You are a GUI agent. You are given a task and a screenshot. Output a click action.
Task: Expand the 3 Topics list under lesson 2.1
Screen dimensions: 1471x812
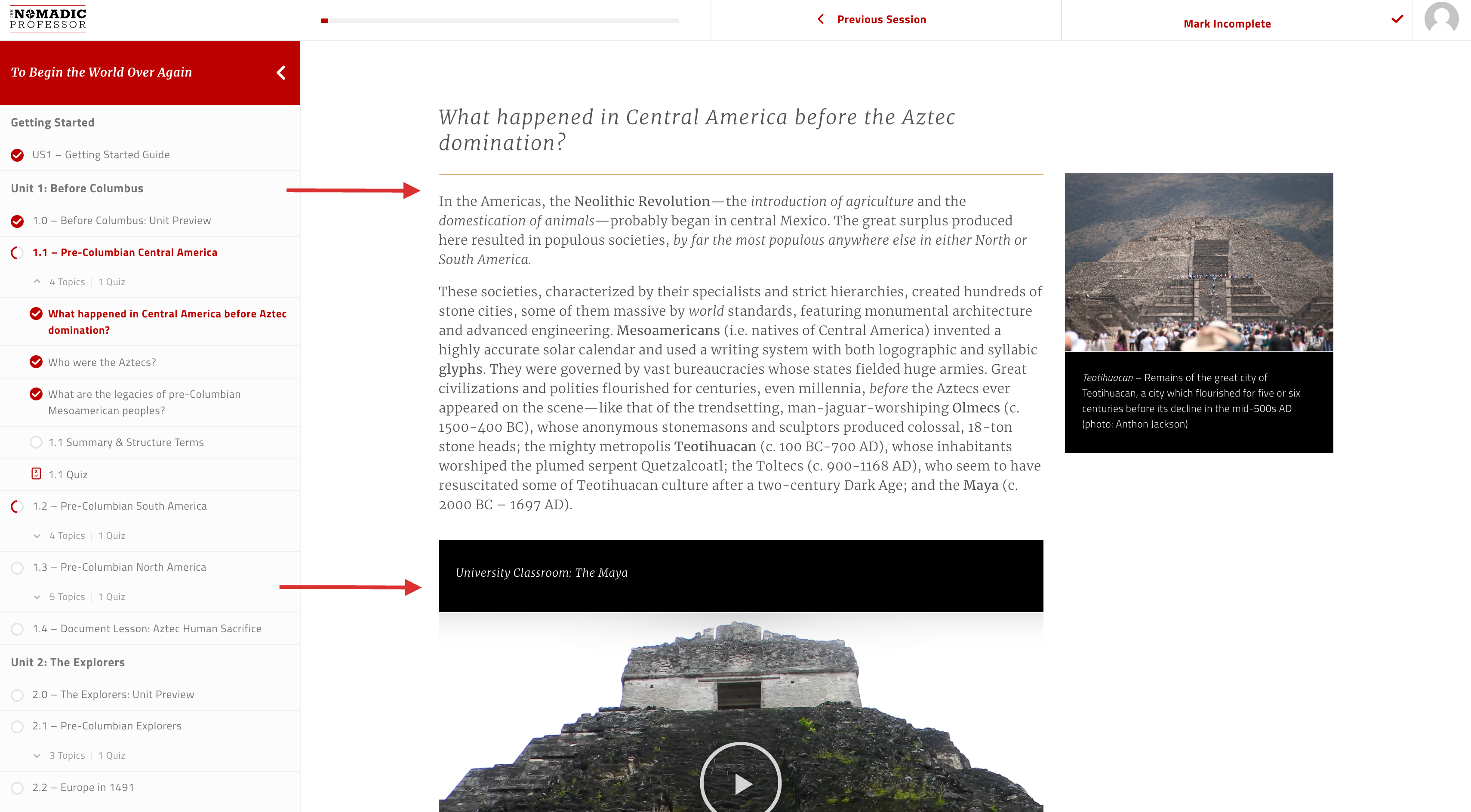tap(37, 756)
